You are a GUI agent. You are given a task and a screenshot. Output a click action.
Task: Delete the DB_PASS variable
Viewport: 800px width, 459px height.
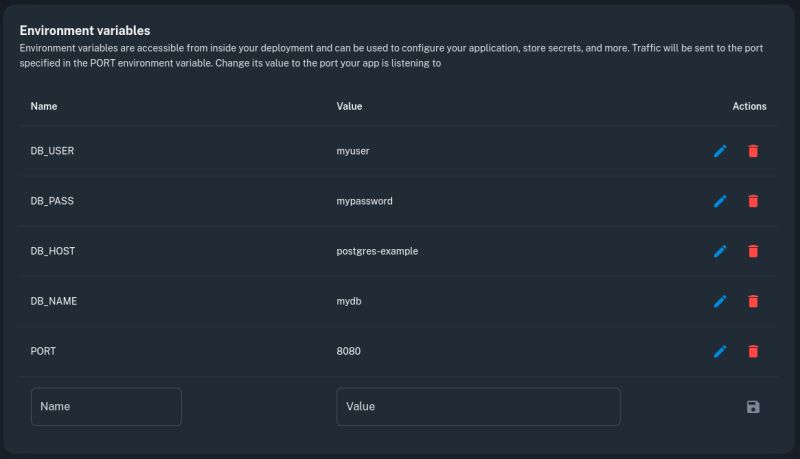[753, 201]
